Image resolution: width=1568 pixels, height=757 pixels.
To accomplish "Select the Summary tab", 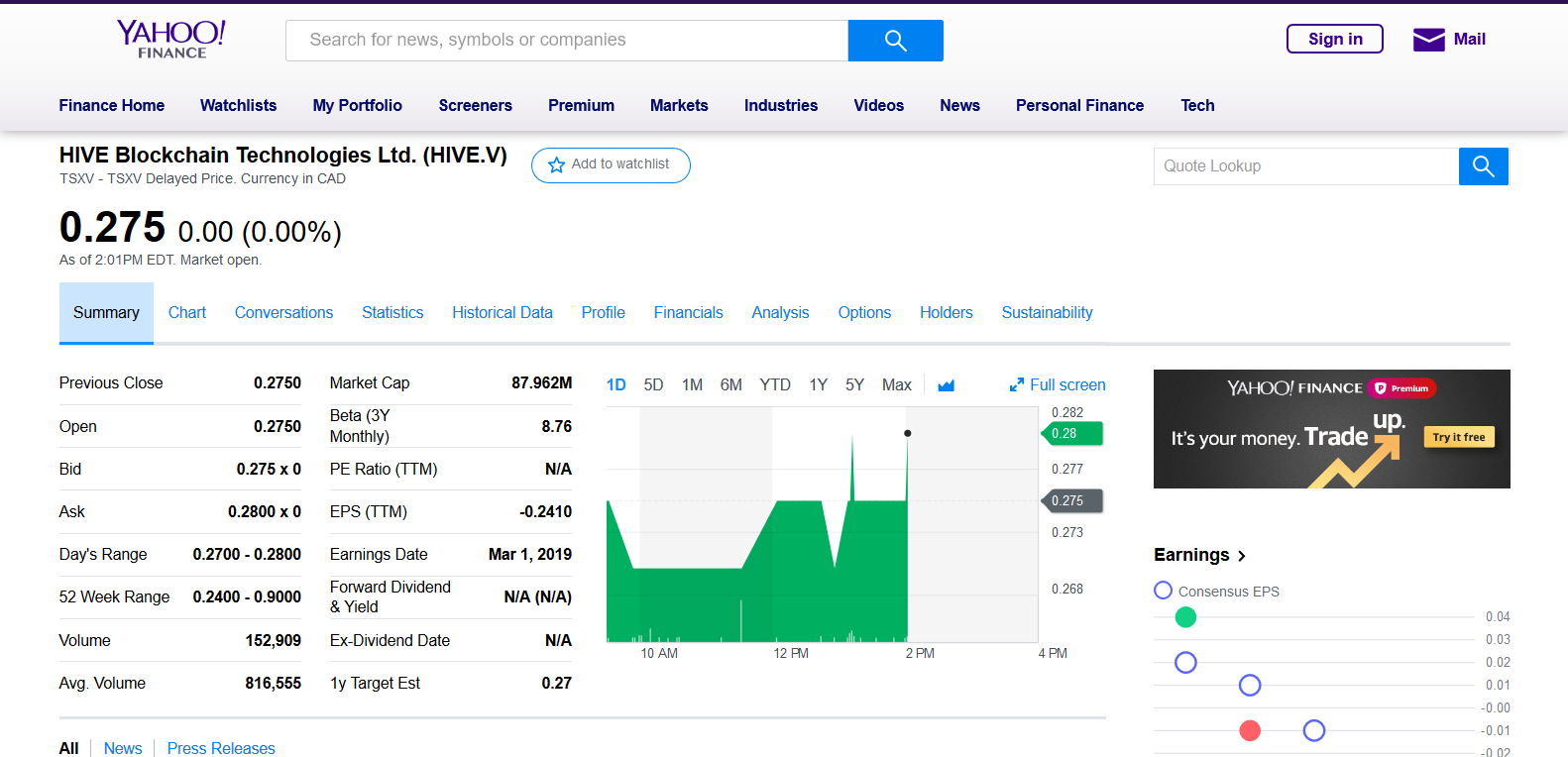I will pyautogui.click(x=106, y=313).
